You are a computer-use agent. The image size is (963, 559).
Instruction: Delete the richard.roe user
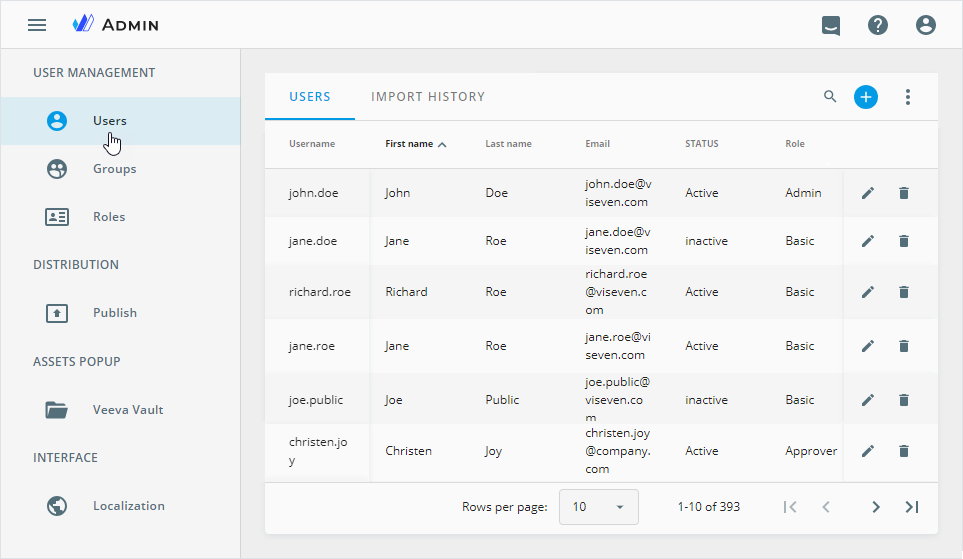click(904, 292)
